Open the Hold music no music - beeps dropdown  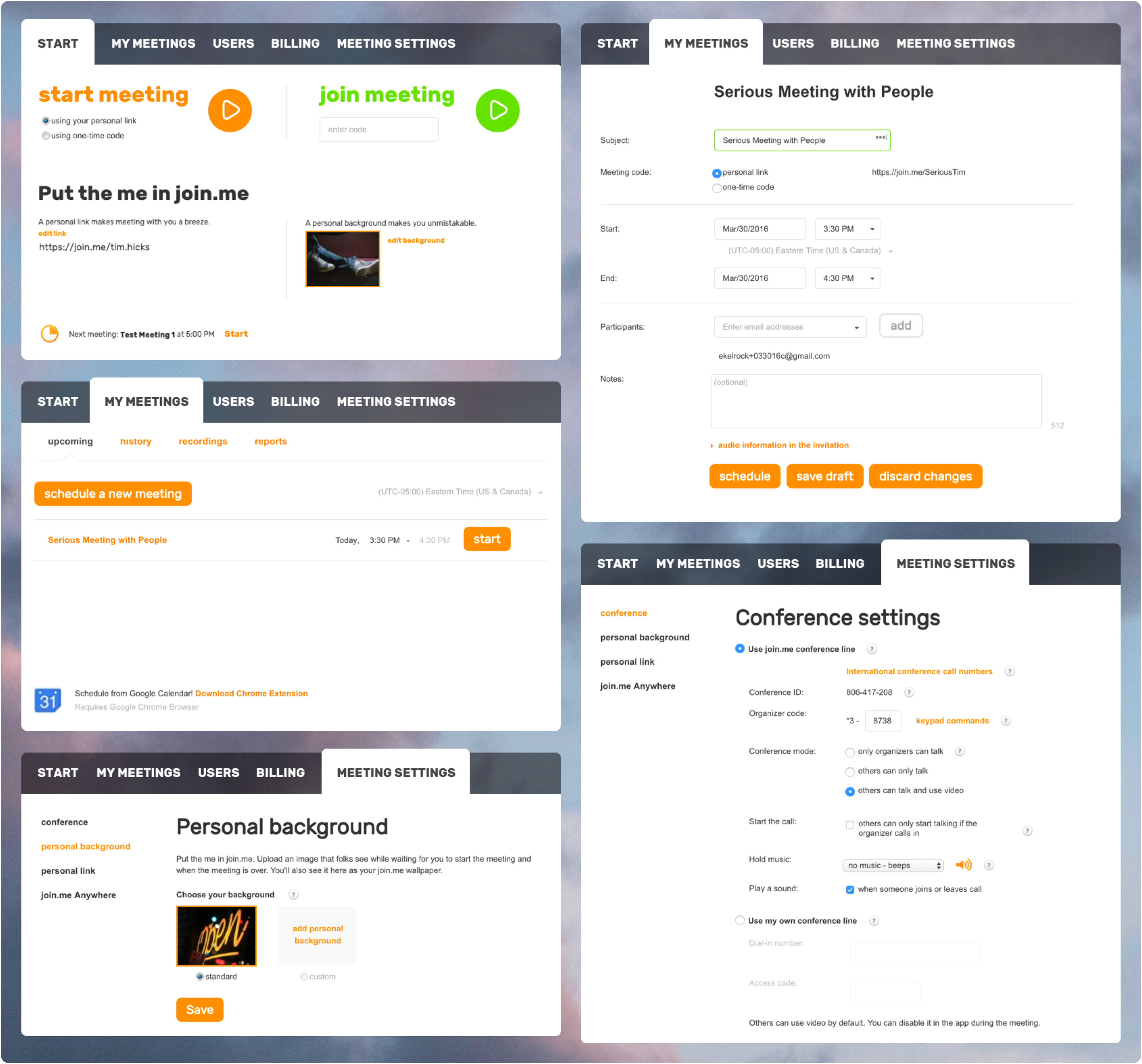click(893, 865)
